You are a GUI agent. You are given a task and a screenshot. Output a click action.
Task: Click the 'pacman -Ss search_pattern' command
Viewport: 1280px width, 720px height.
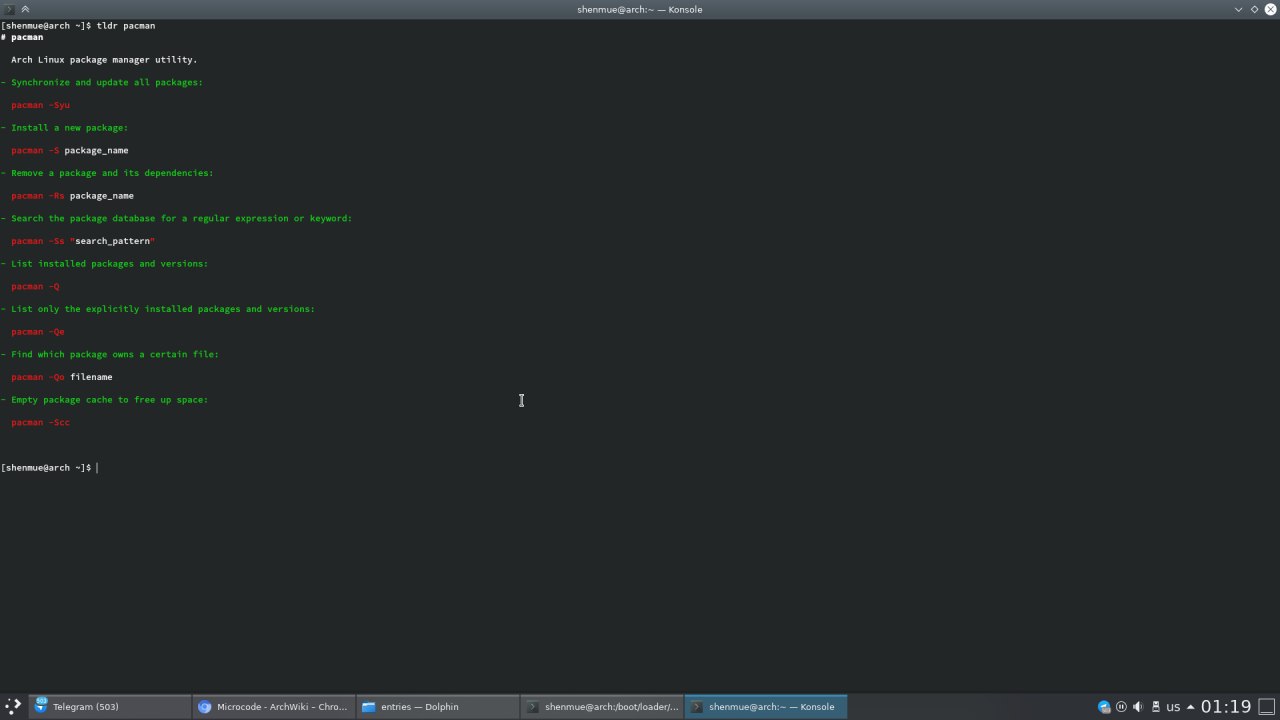(83, 241)
